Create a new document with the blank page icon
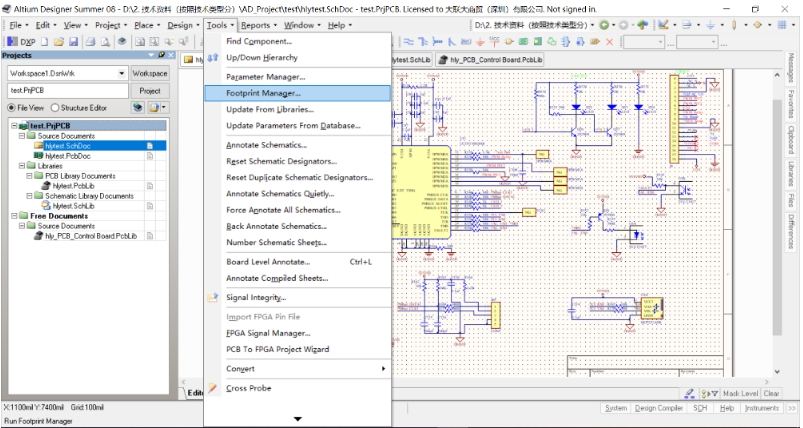803x428 pixels. pos(45,42)
